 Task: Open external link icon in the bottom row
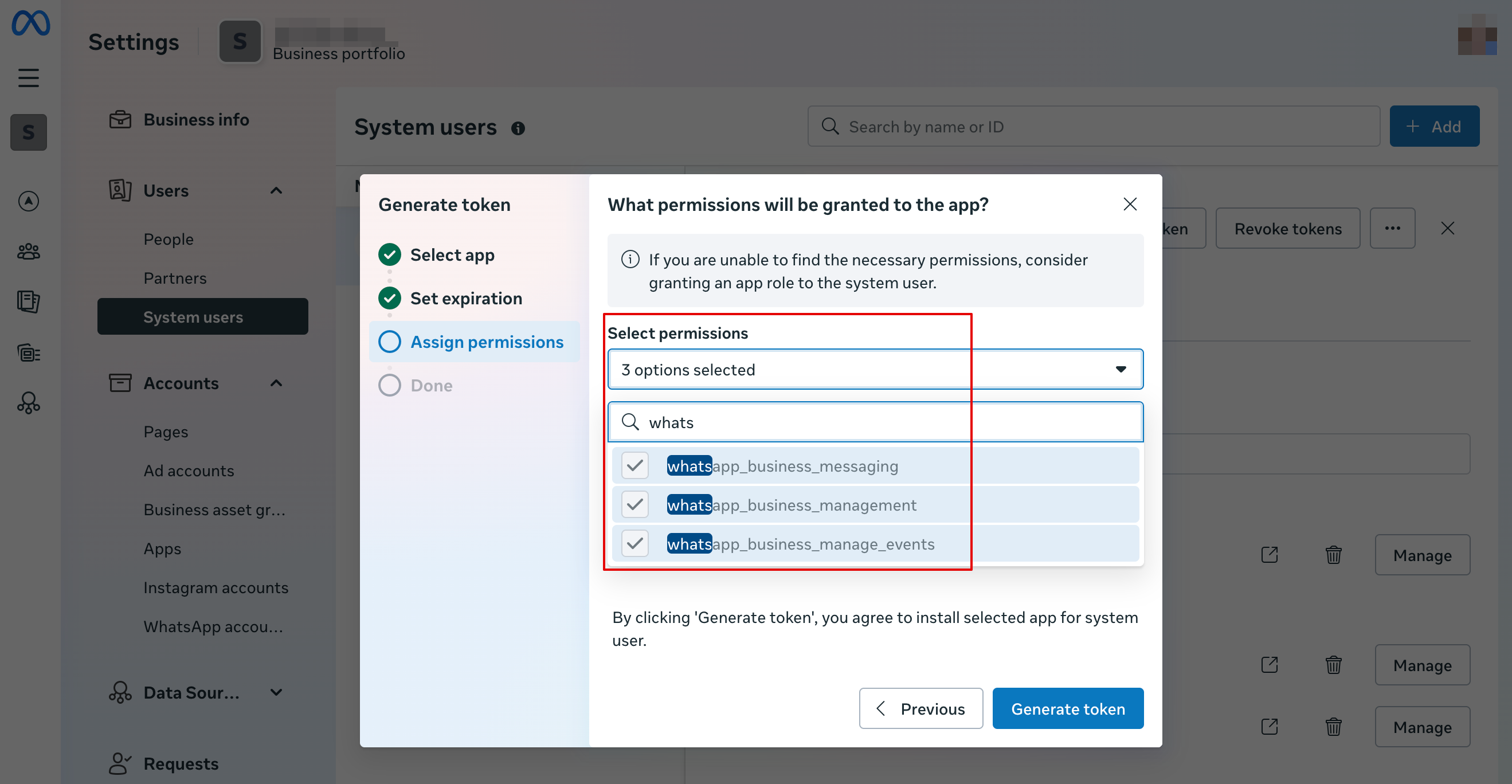(x=1269, y=727)
